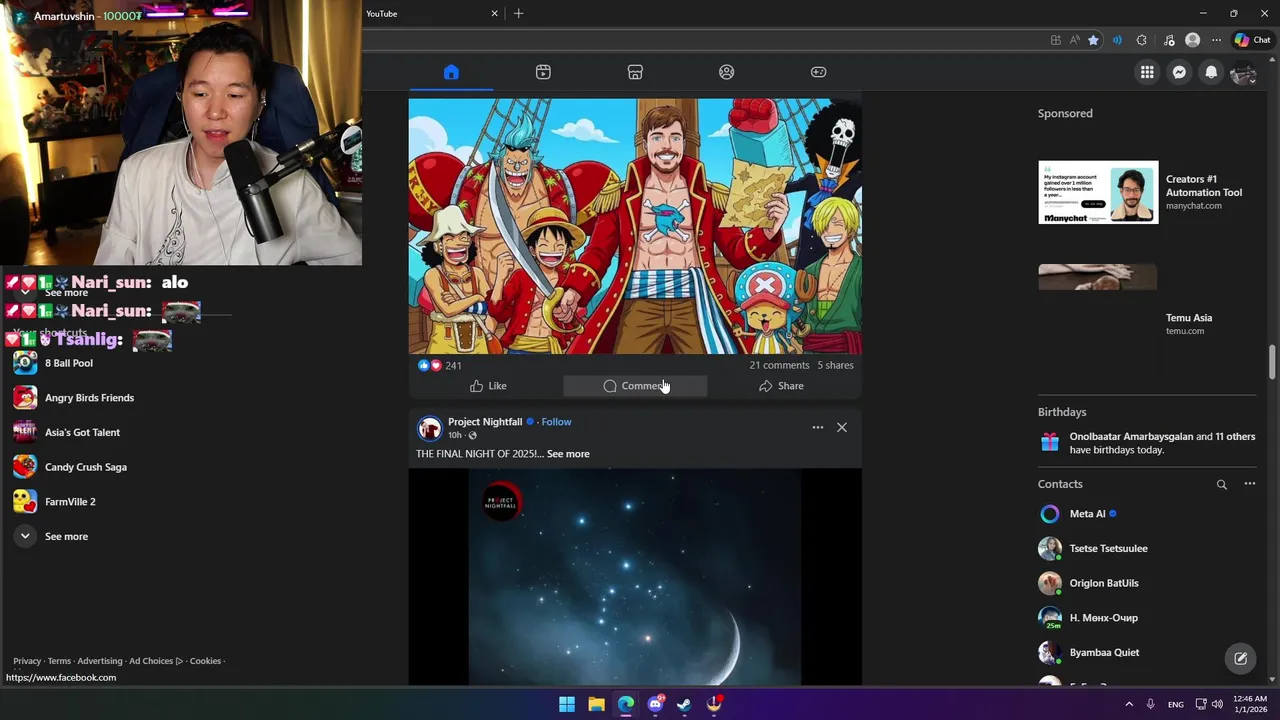Open the Privacy footer link

pyautogui.click(x=27, y=661)
